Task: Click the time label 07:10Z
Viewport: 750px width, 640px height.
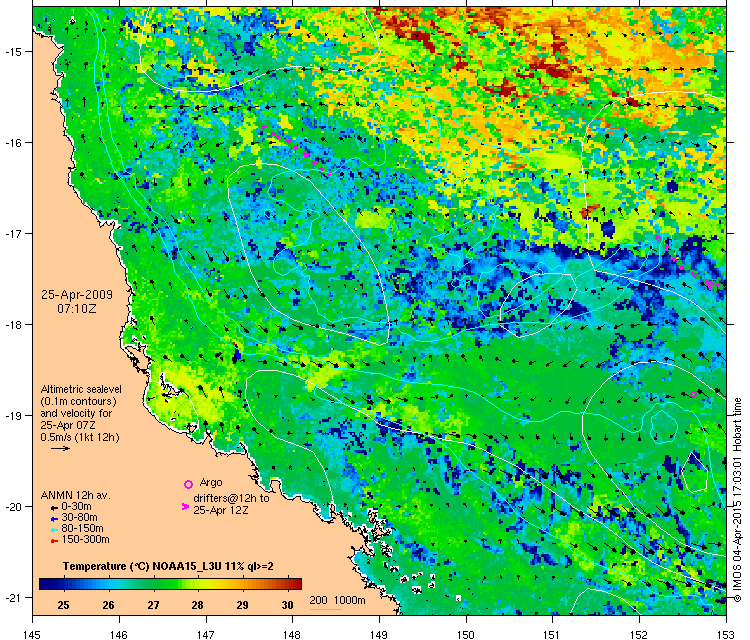Action: pos(77,309)
